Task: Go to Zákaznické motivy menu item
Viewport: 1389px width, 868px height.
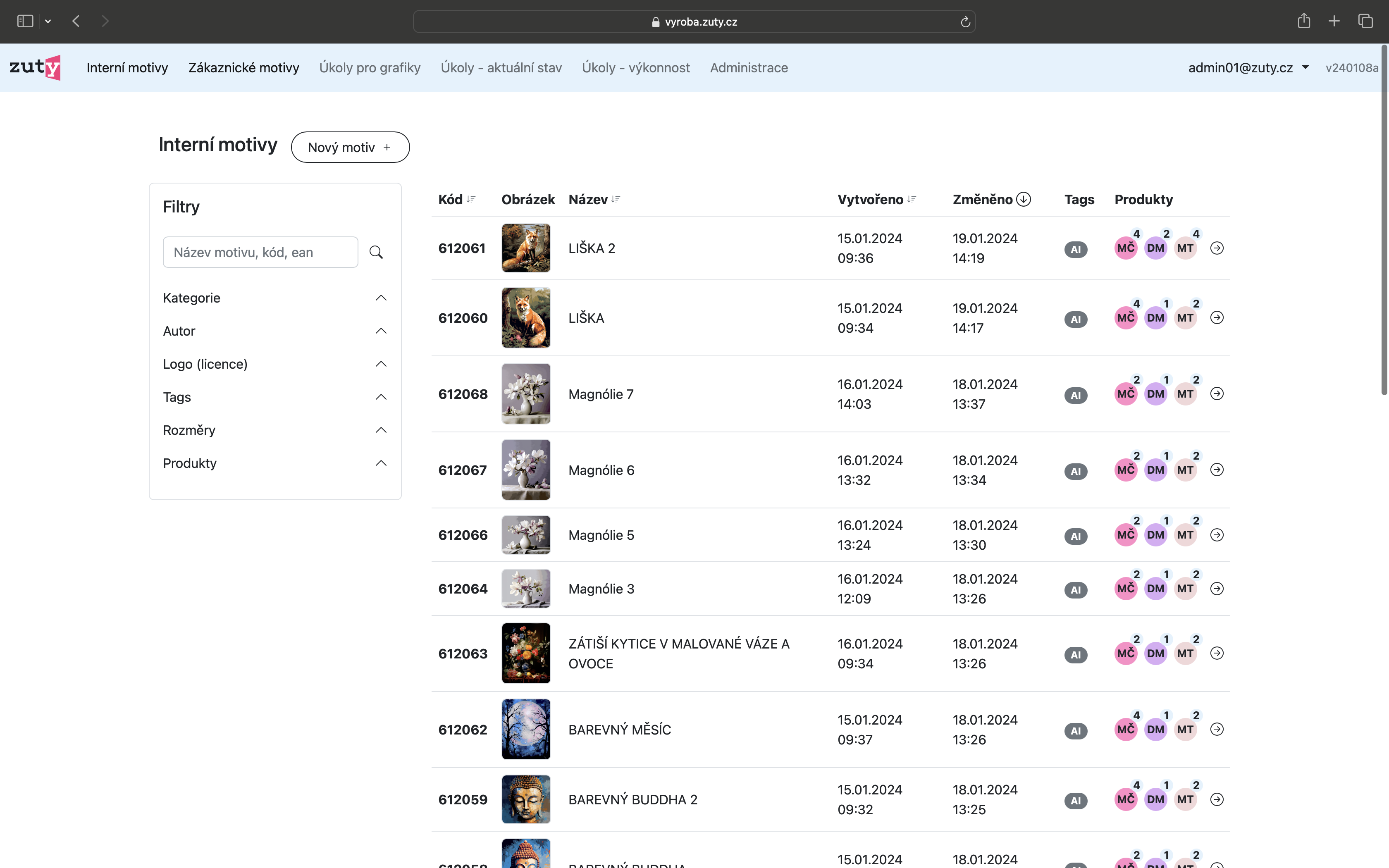Action: click(243, 68)
